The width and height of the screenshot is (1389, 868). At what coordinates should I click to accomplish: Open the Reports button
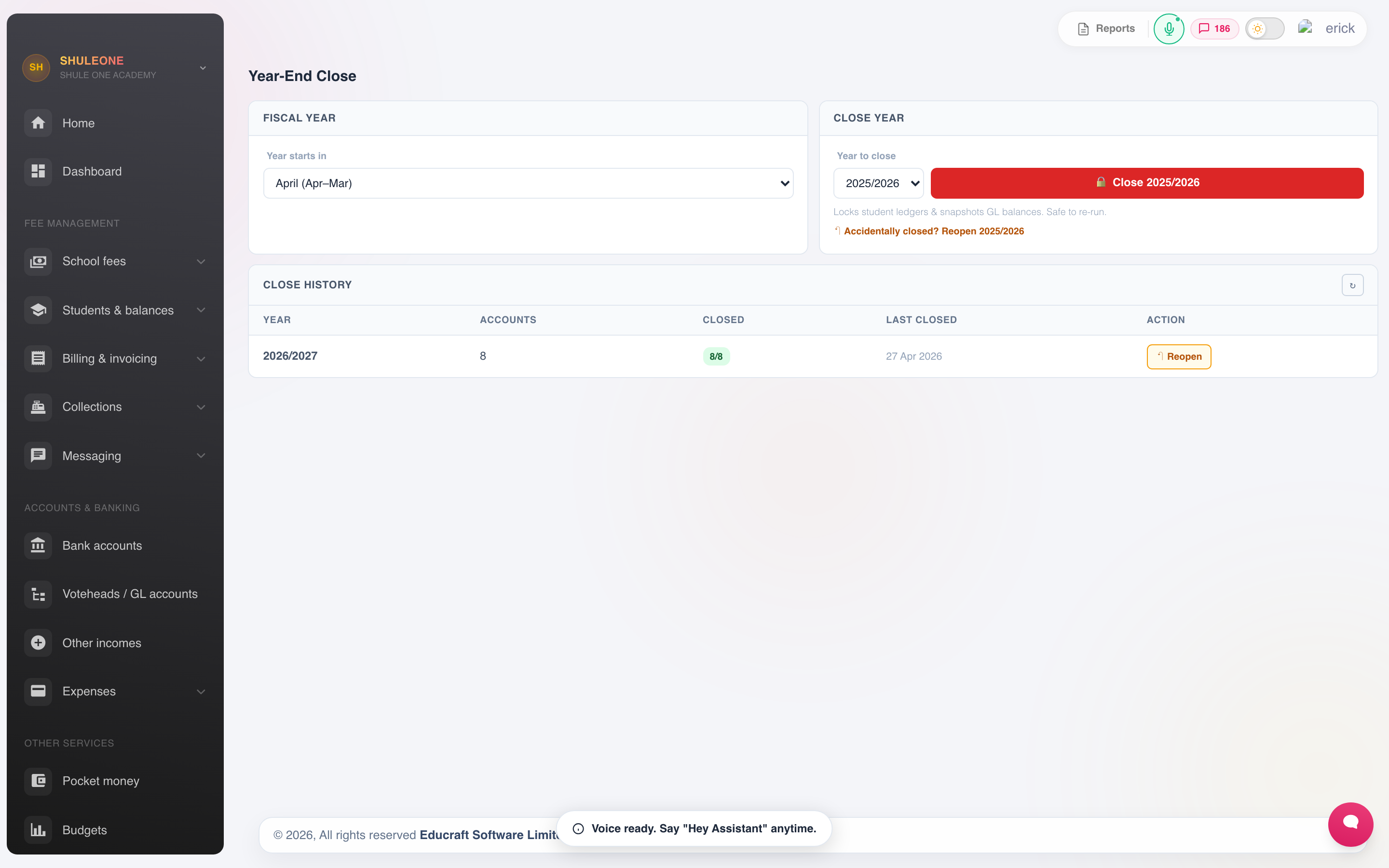(x=1106, y=29)
